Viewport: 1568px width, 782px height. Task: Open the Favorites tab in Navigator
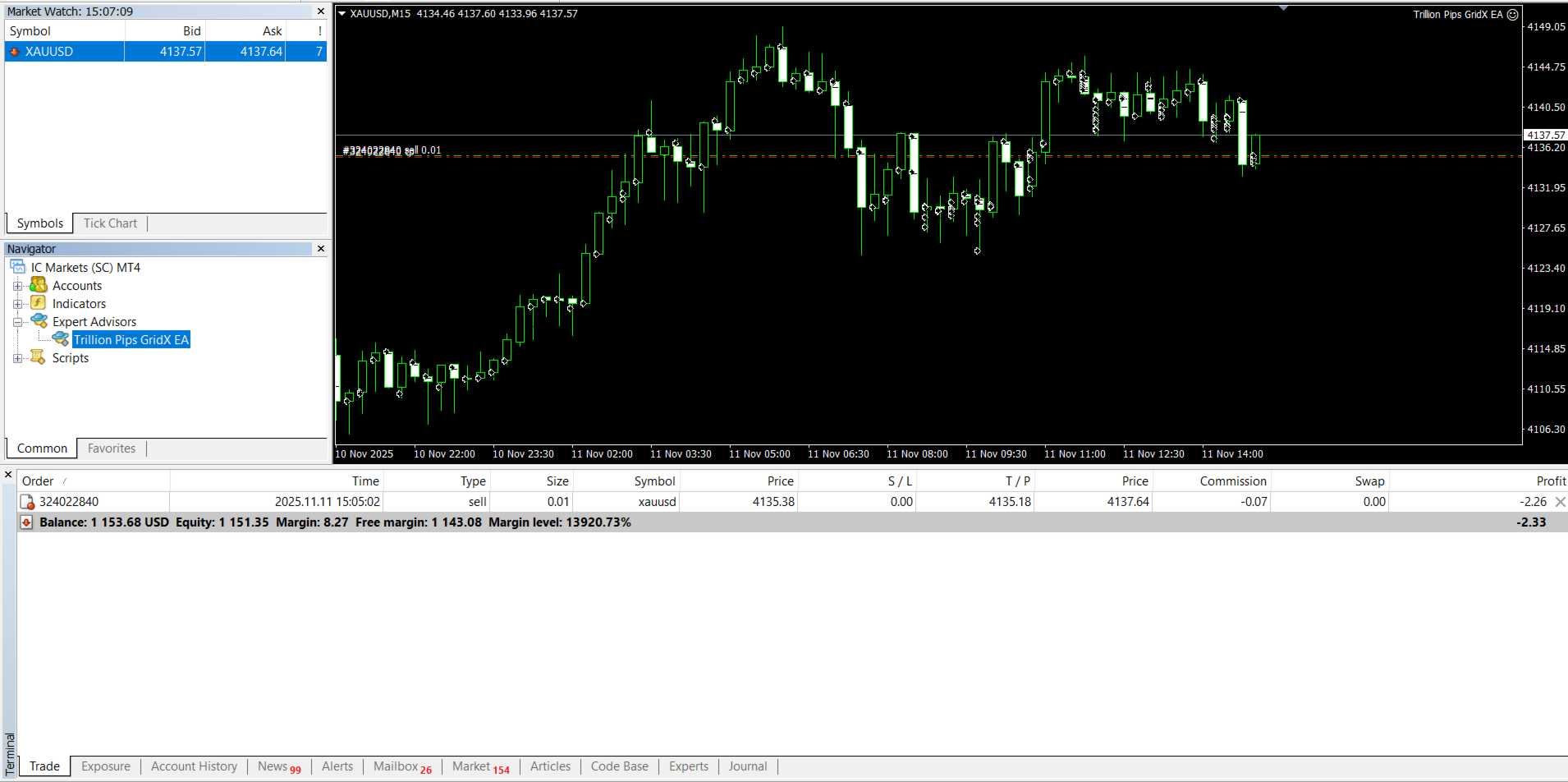click(x=112, y=448)
